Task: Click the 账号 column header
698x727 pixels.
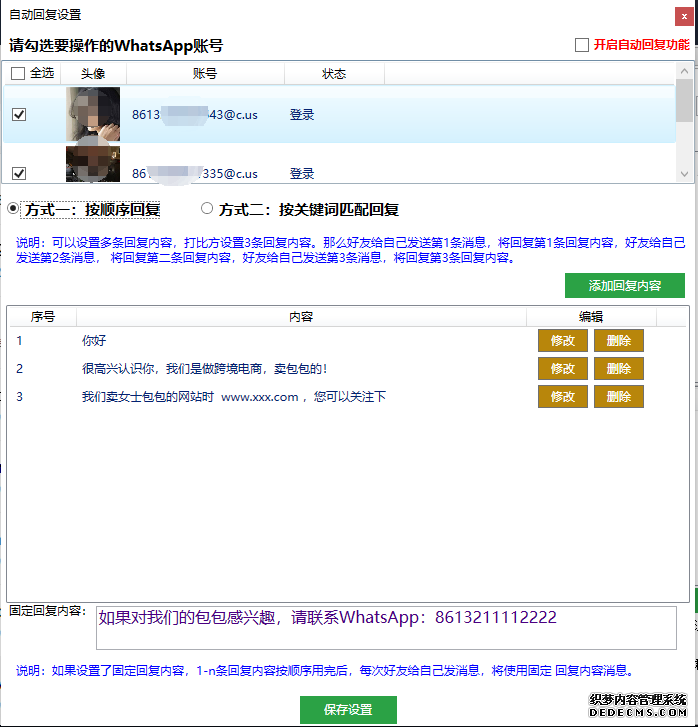Action: click(x=205, y=73)
